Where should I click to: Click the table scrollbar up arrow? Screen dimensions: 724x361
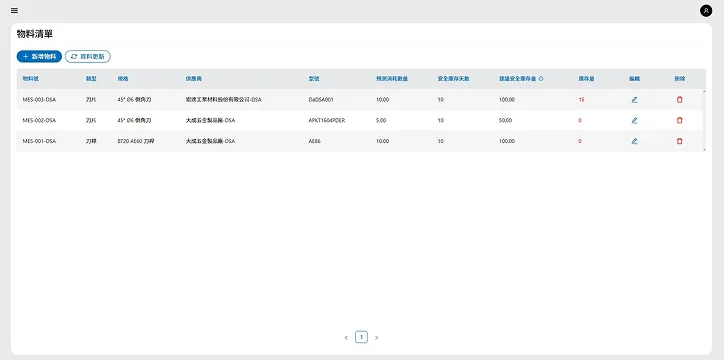pyautogui.click(x=704, y=91)
